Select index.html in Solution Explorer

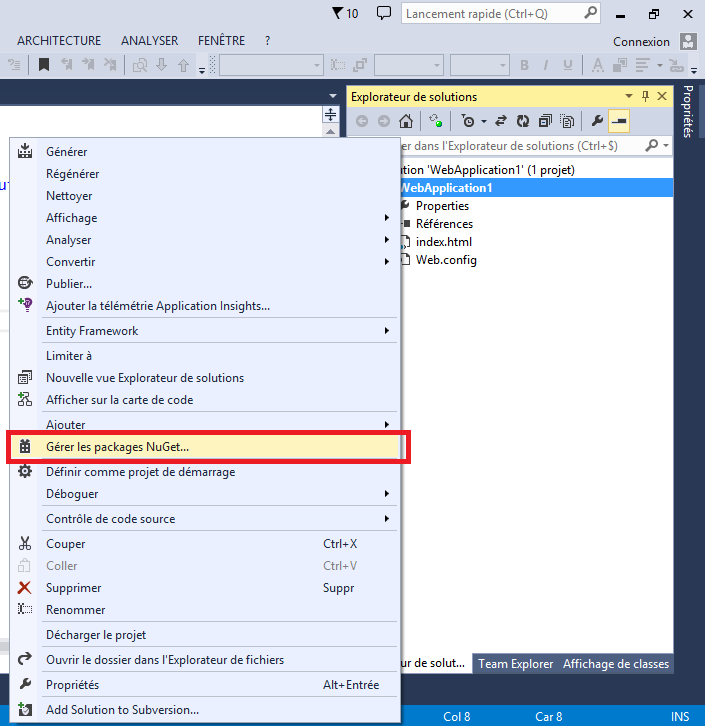tap(443, 242)
